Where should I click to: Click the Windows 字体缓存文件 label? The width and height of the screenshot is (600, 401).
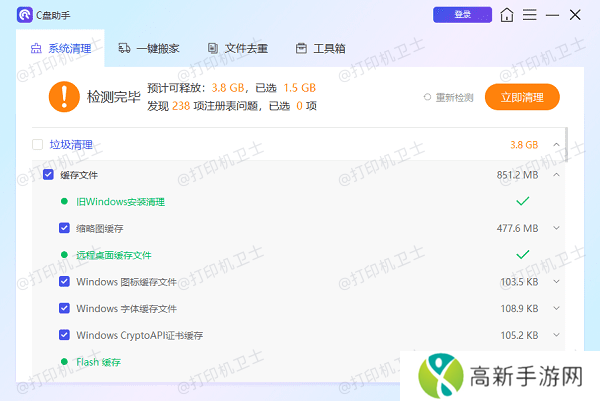[126, 308]
